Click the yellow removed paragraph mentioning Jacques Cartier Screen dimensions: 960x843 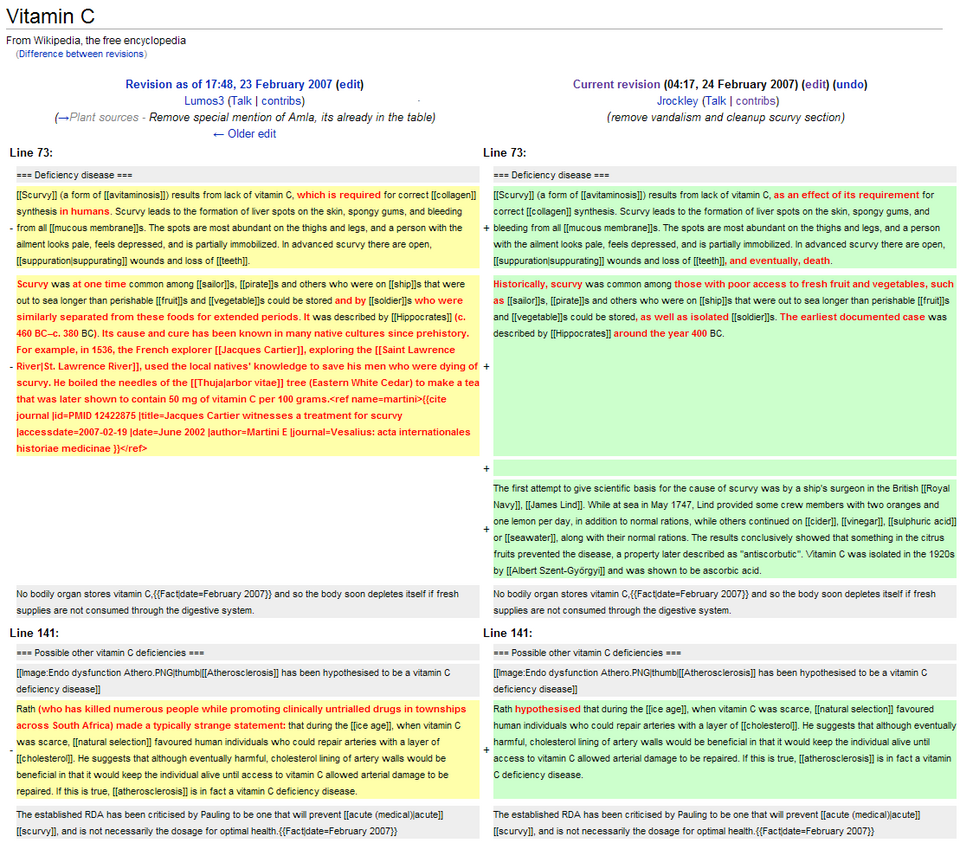245,365
